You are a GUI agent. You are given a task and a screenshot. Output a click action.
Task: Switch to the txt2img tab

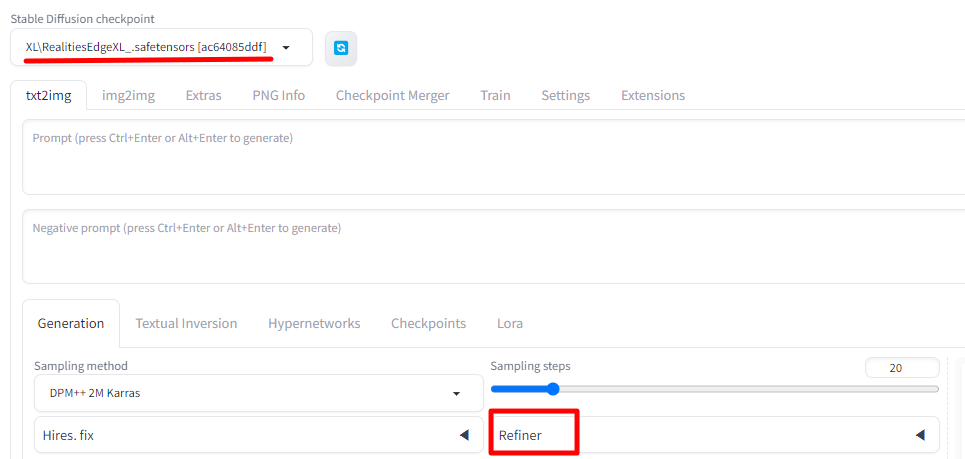49,95
